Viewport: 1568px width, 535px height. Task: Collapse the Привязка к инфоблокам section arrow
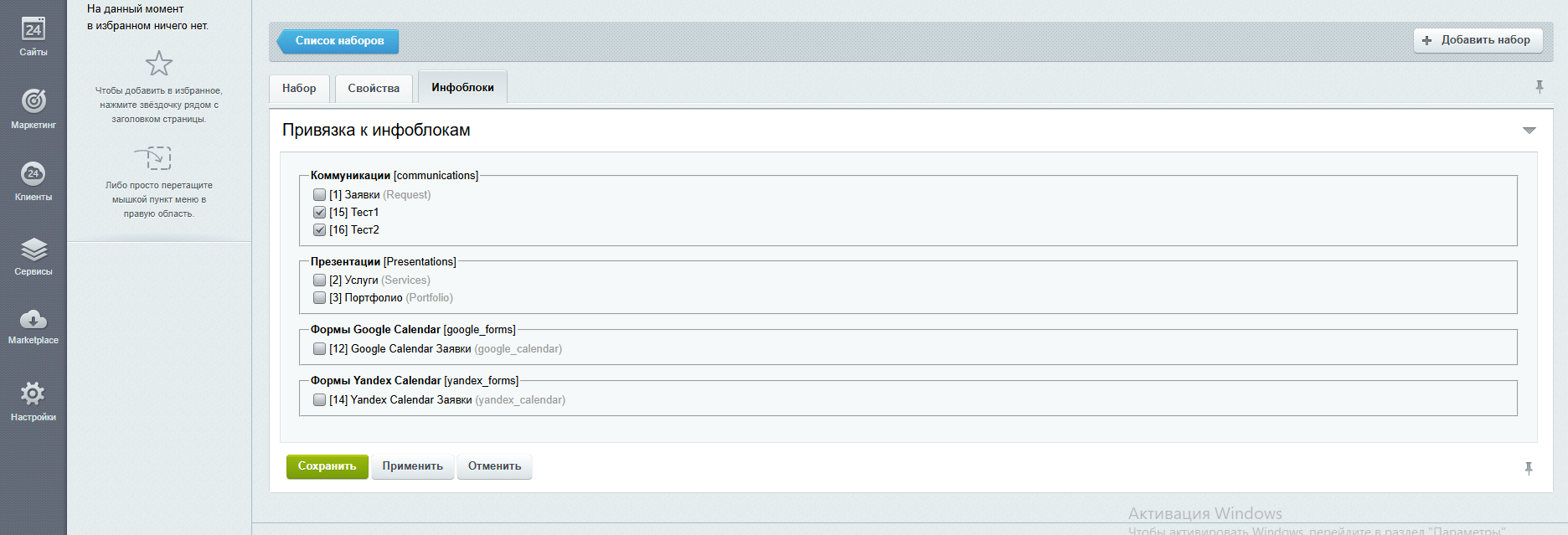[x=1529, y=131]
